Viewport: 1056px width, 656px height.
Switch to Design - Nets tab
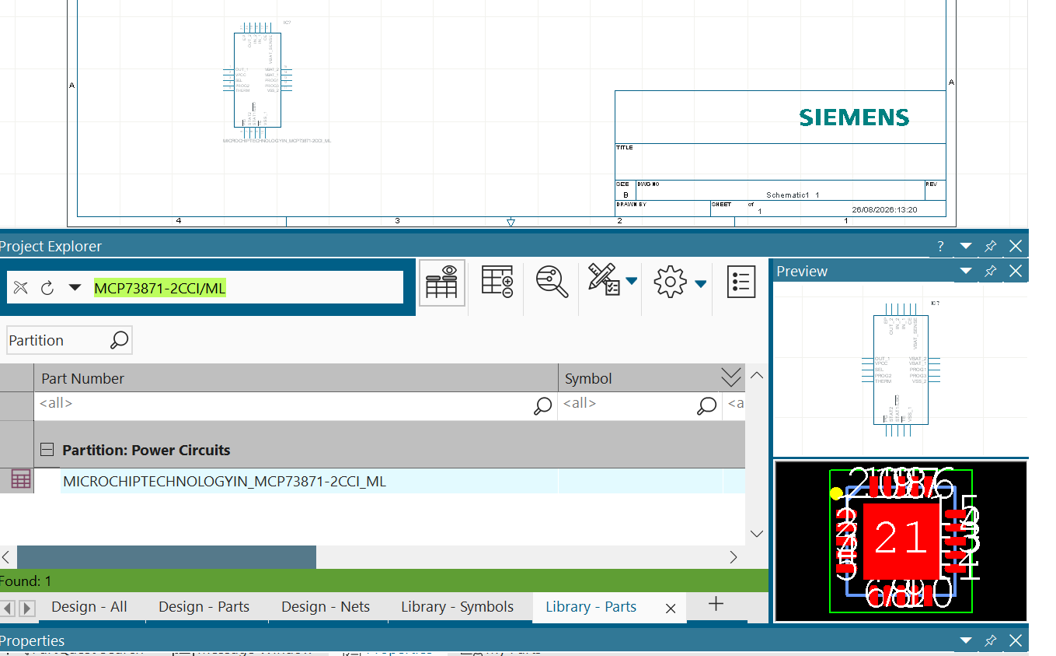pos(325,607)
